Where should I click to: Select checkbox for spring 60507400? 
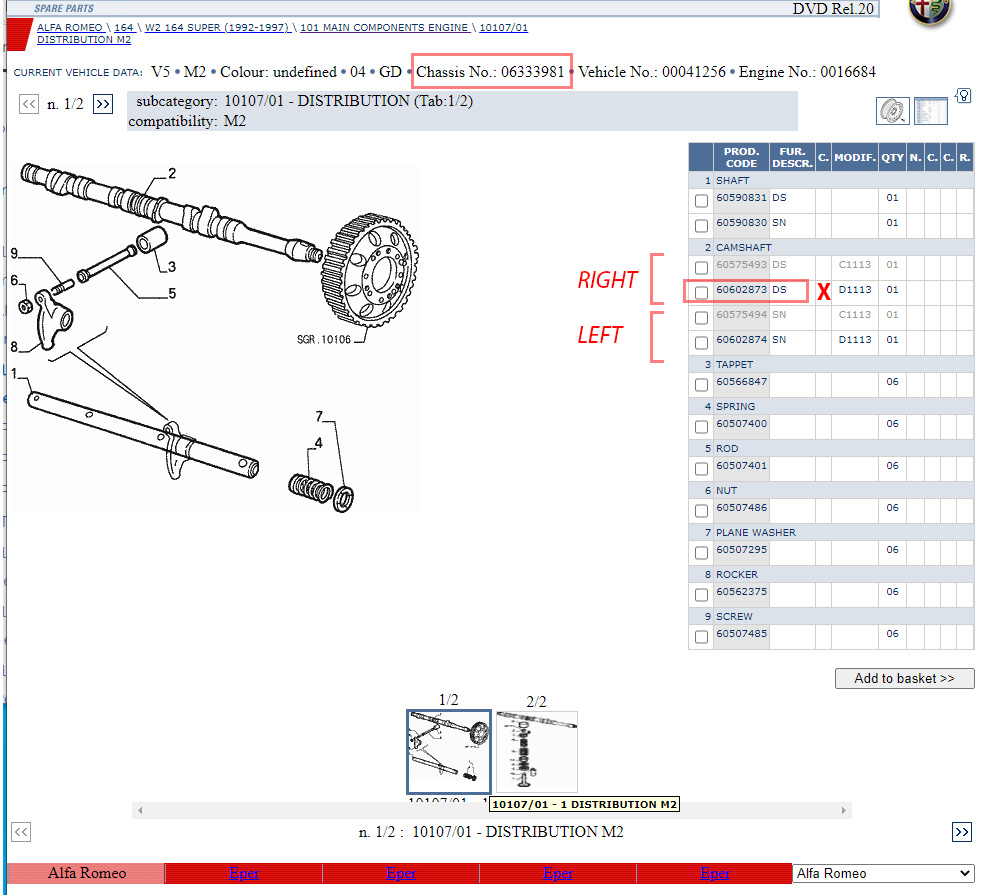[702, 427]
